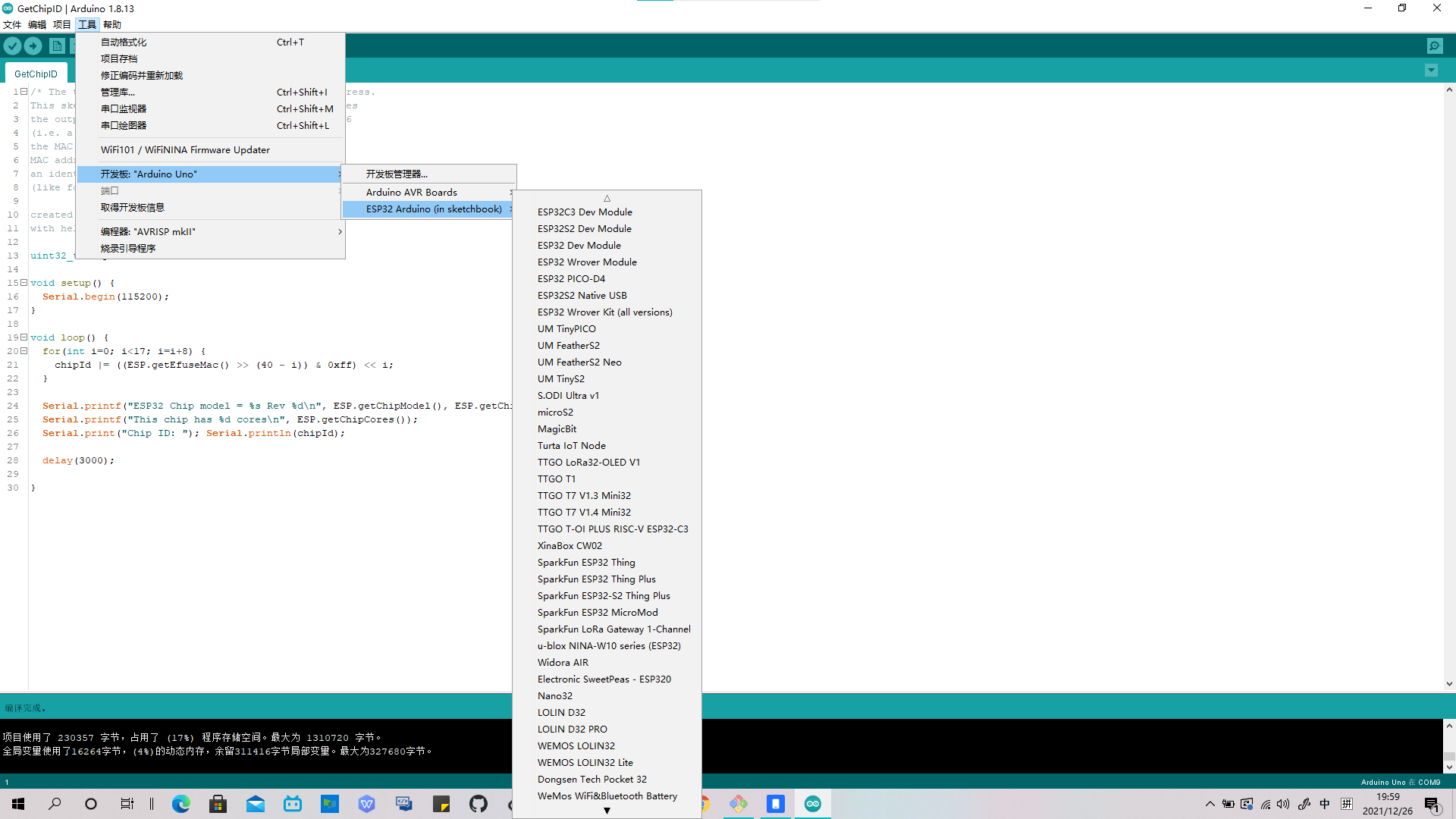Select the ESP32 Dev Module board
The image size is (1456, 819).
tap(579, 245)
